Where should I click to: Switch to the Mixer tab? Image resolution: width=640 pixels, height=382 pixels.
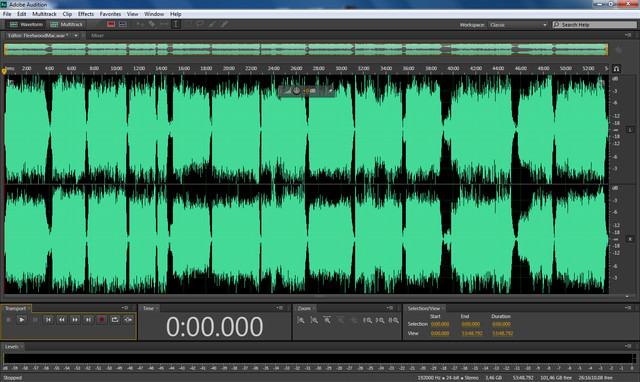click(97, 36)
